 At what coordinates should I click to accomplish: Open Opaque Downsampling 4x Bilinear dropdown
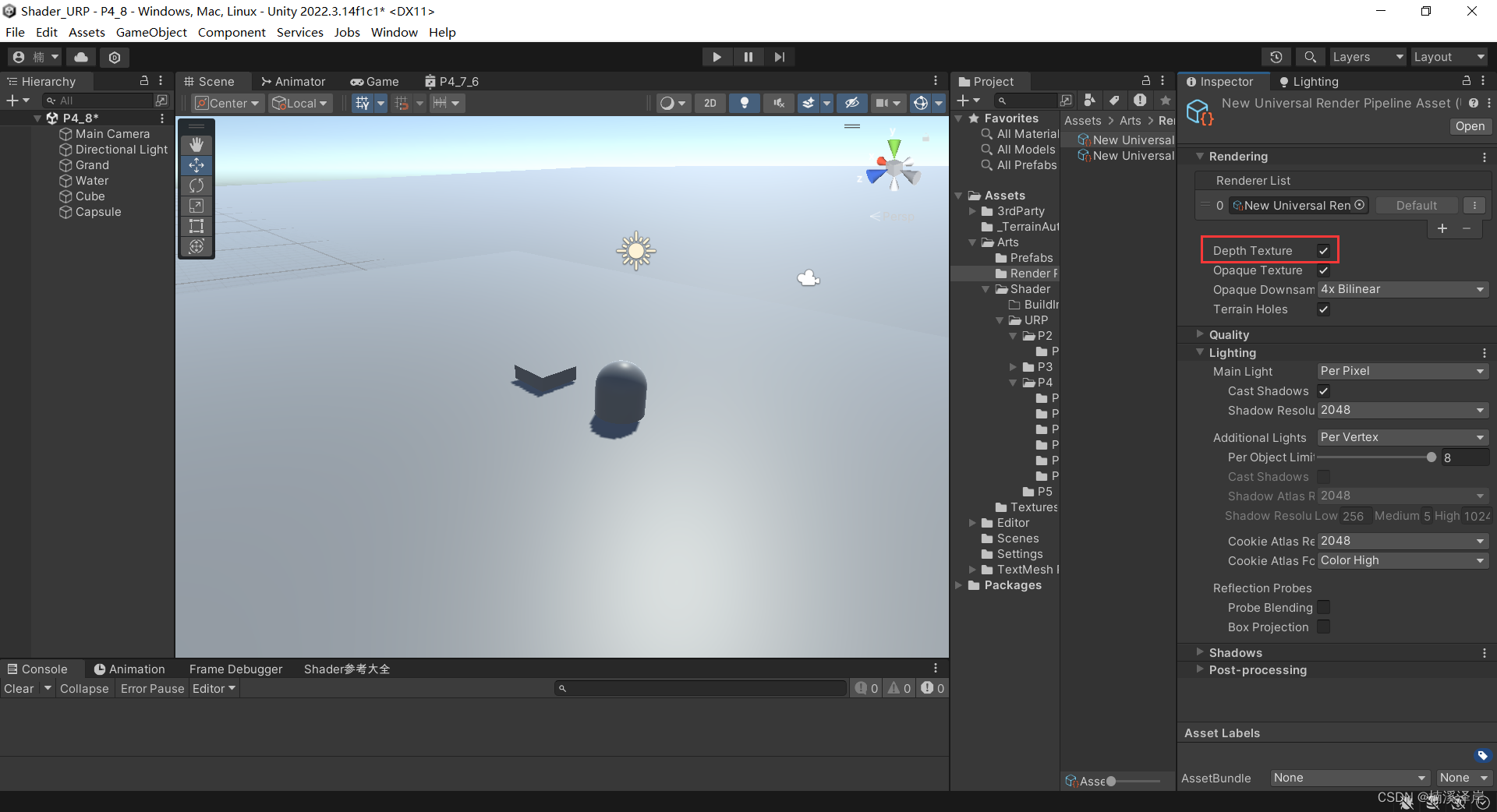[x=1403, y=290]
